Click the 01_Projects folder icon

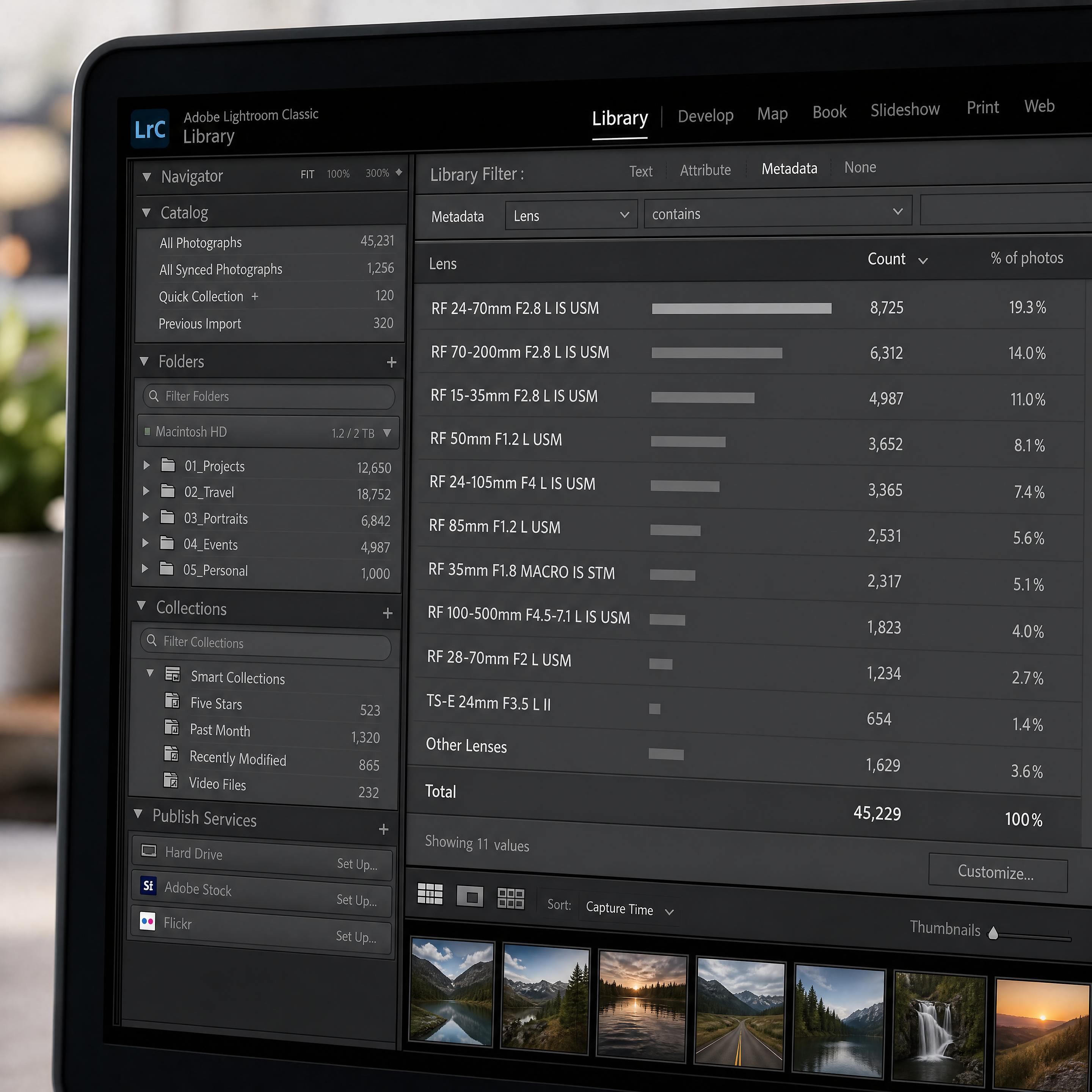coord(168,465)
